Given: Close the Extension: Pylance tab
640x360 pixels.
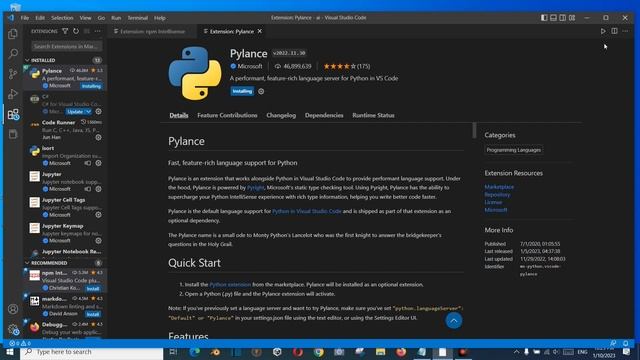Looking at the screenshot, I should (260, 31).
